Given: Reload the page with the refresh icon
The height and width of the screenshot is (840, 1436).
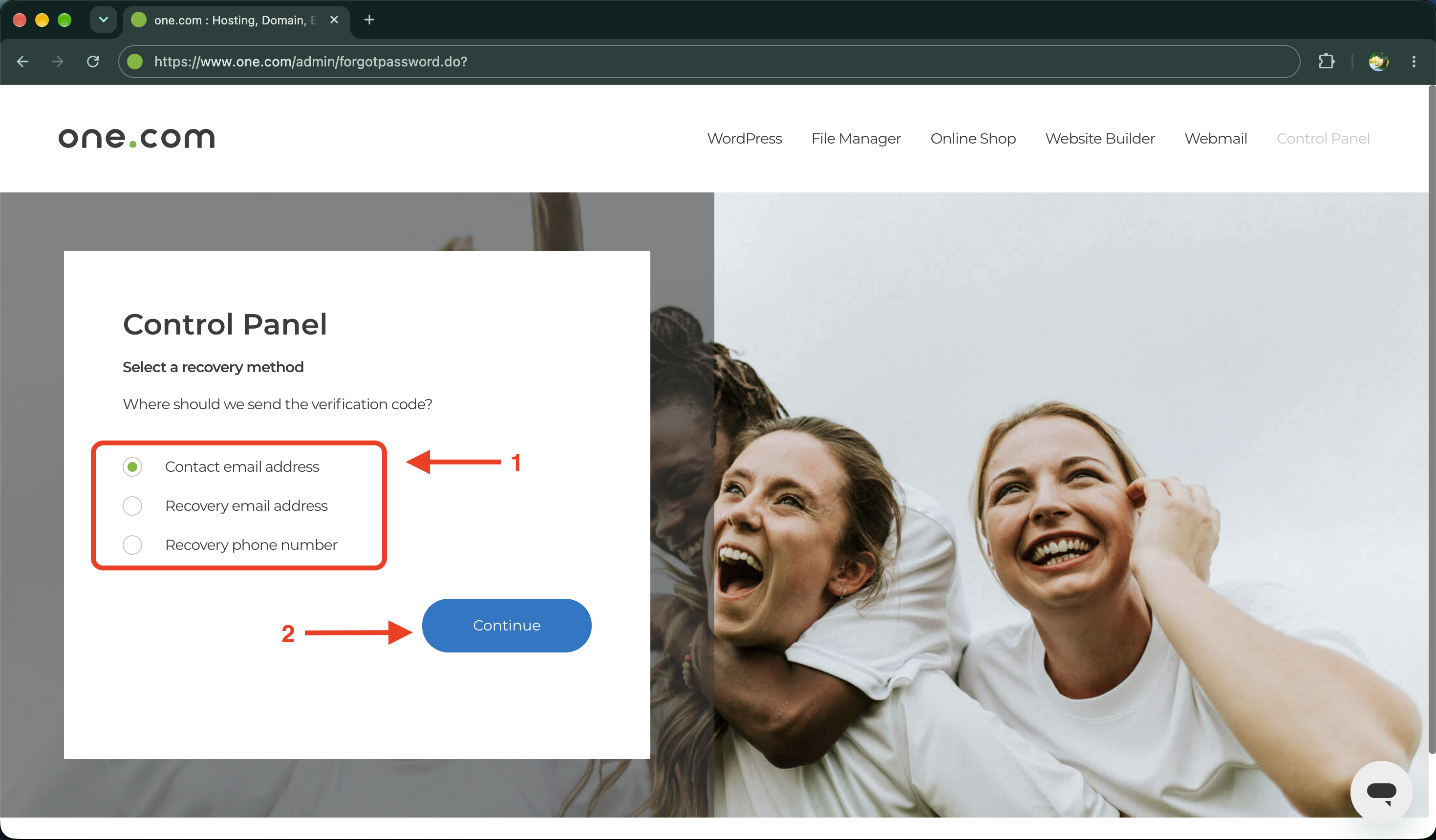Looking at the screenshot, I should (93, 62).
